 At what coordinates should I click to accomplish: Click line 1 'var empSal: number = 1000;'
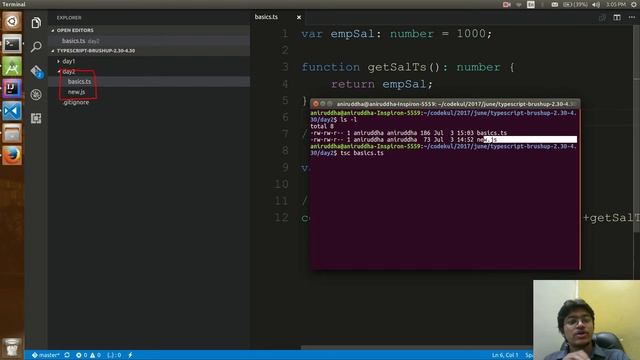(x=397, y=33)
